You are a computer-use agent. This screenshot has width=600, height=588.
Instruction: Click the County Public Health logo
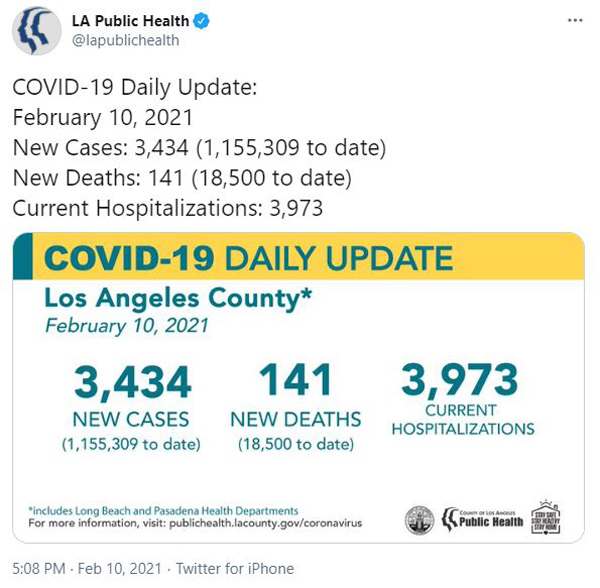(x=483, y=520)
